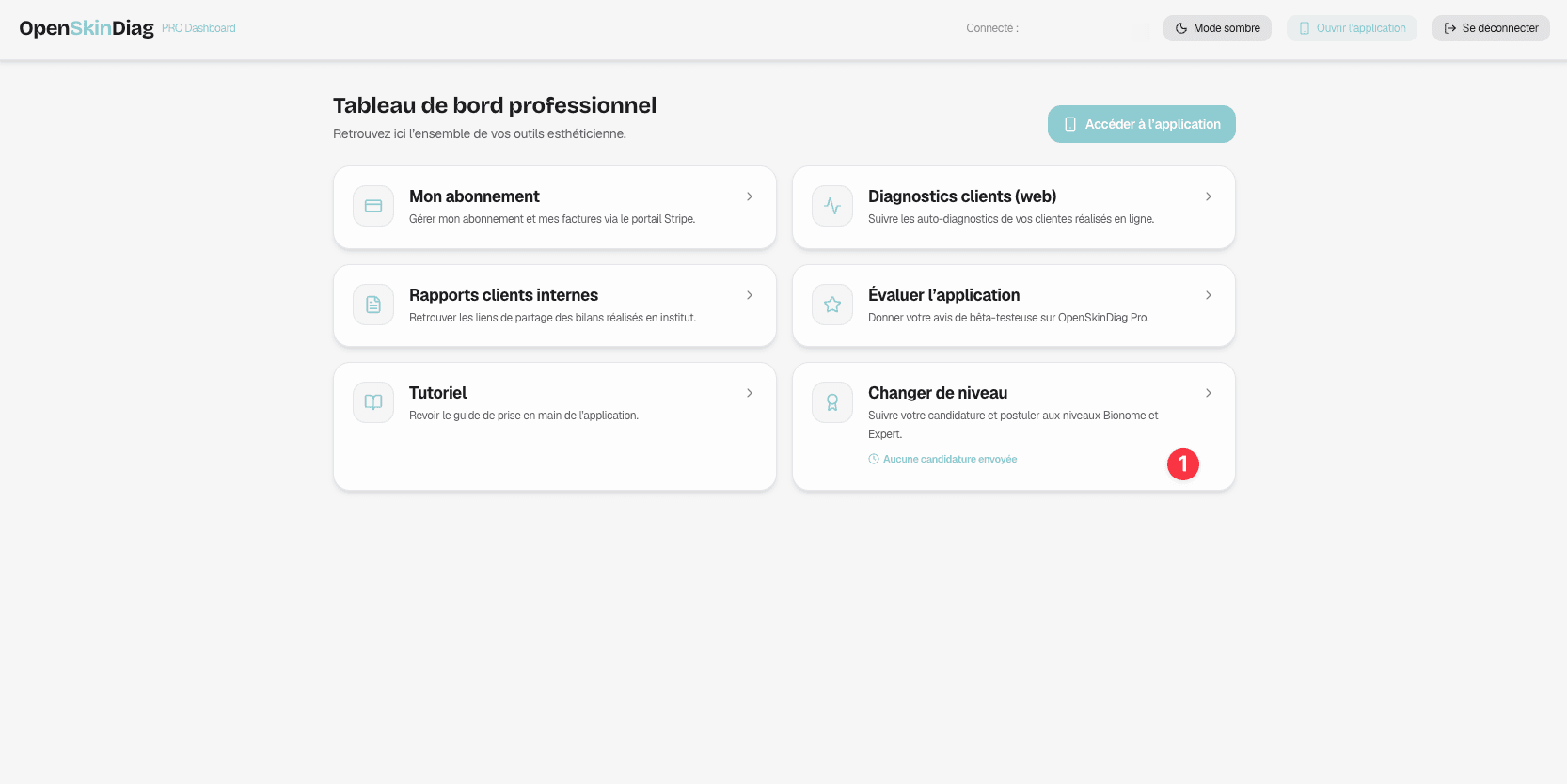1567x784 pixels.
Task: Click the document icon for Rapports clients internes
Action: click(373, 305)
